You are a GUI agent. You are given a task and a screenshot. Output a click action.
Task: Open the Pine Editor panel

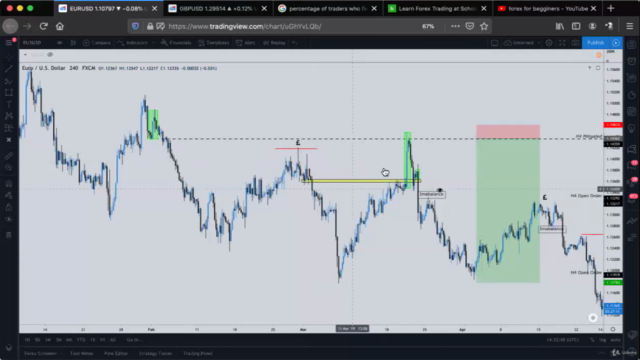pos(116,353)
